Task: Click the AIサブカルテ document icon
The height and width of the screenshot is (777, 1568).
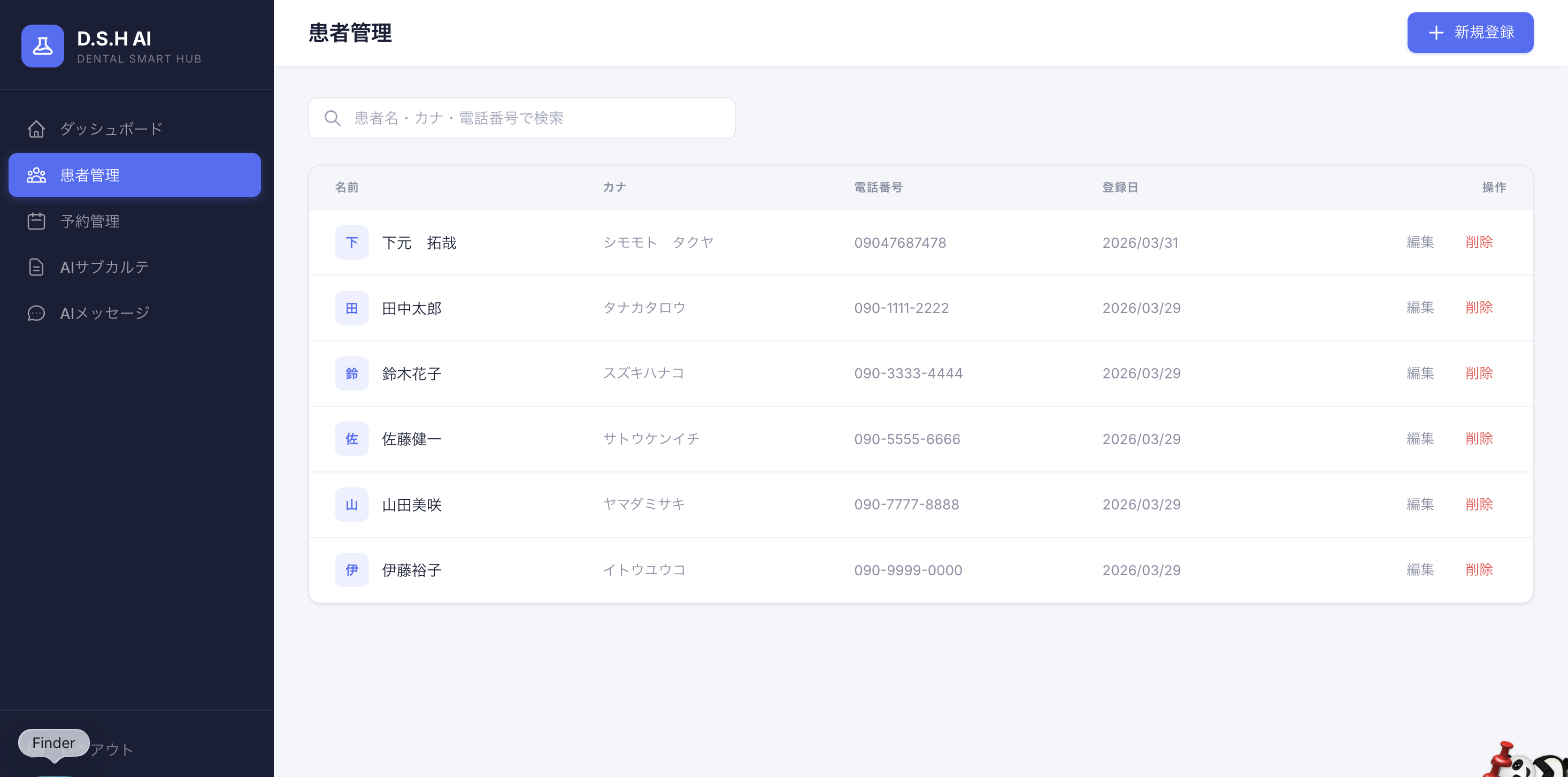Action: click(36, 268)
